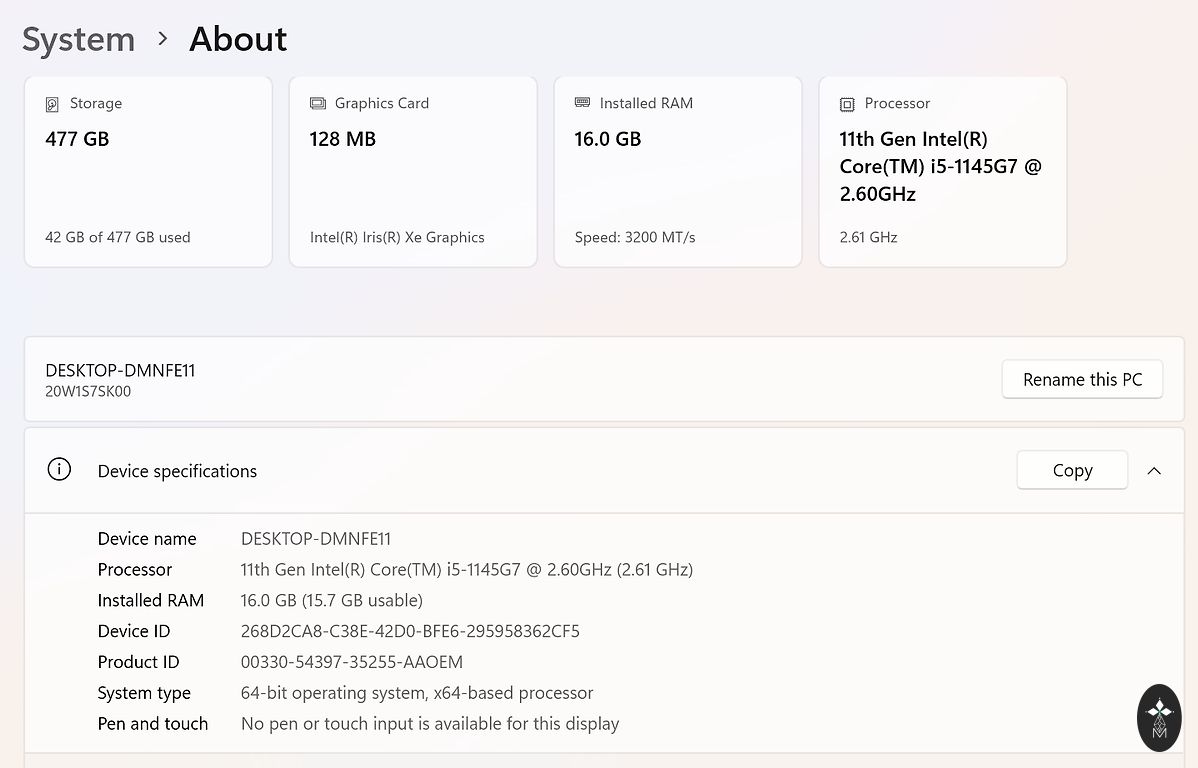Click the round logo badge in bottom-right corner
The height and width of the screenshot is (768, 1198).
(1159, 718)
